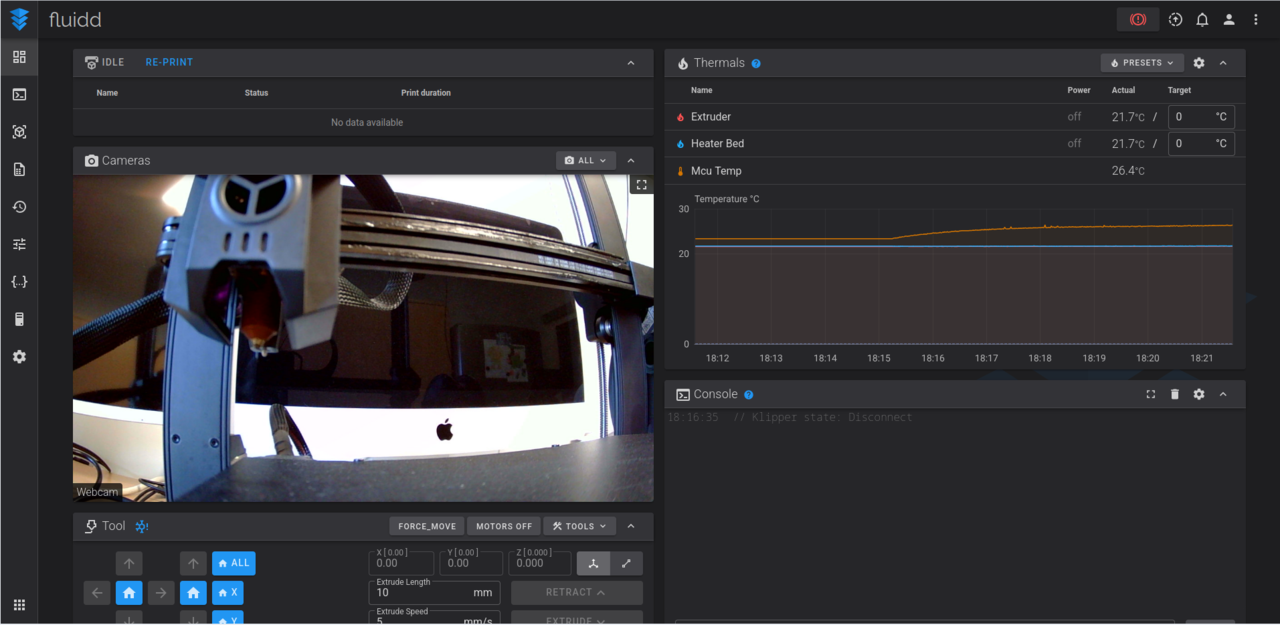This screenshot has width=1280, height=625.
Task: Move toolhead left with arrow
Action: click(x=97, y=593)
